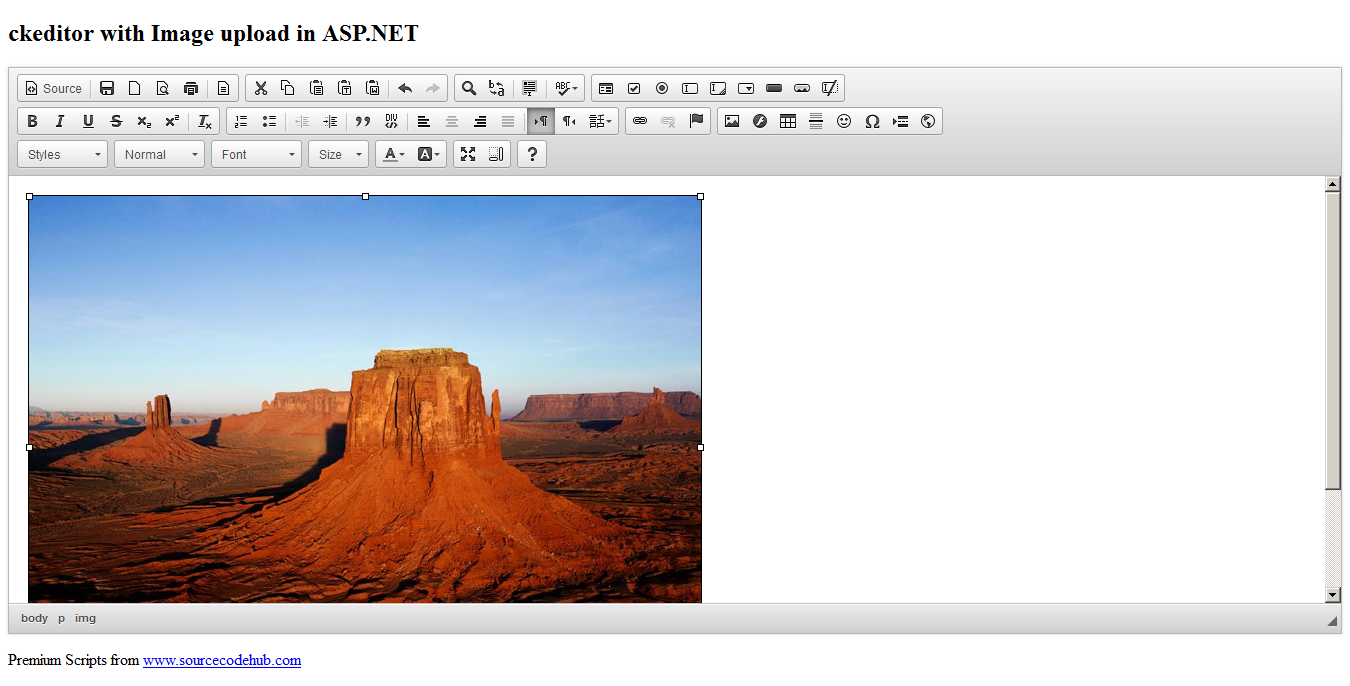This screenshot has height=686, width=1350.
Task: Toggle Bold formatting
Action: (32, 121)
